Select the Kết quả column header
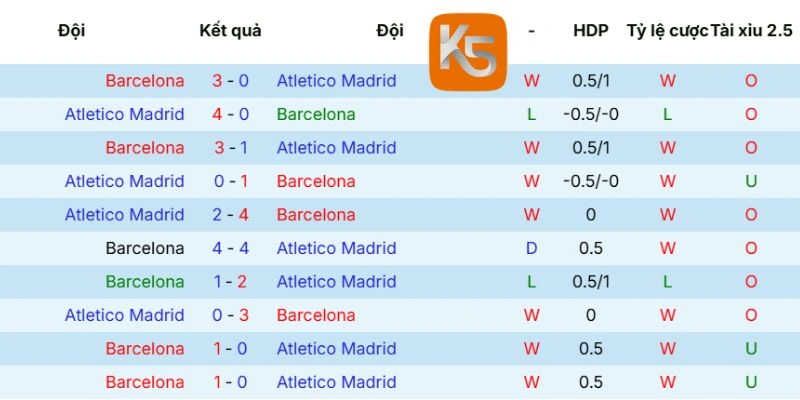The height and width of the screenshot is (400, 800). 230,30
